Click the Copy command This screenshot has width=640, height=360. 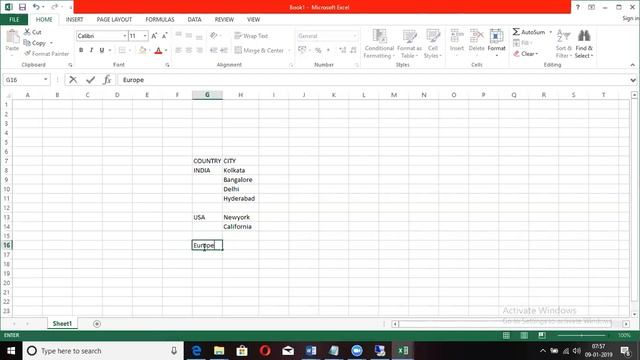(35, 43)
